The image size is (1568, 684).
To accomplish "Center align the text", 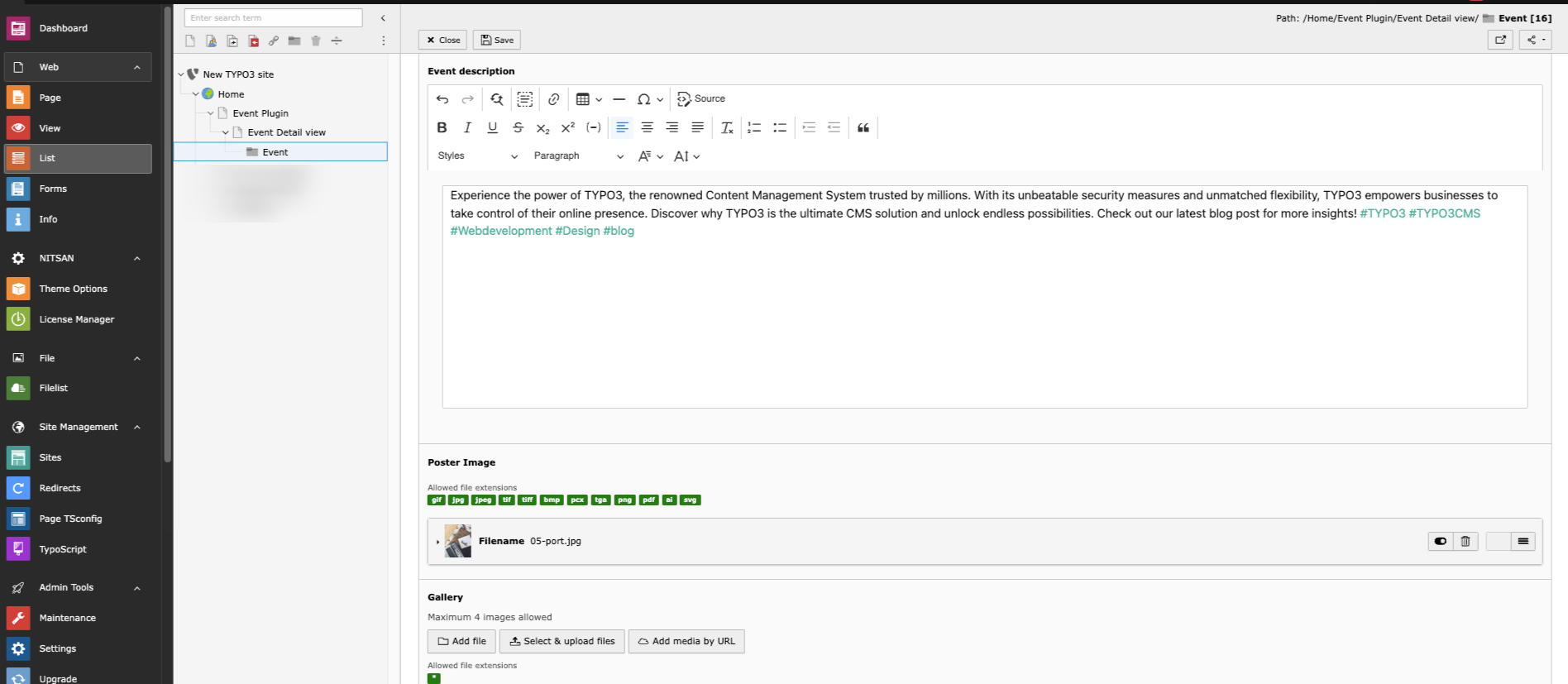I will [x=648, y=127].
